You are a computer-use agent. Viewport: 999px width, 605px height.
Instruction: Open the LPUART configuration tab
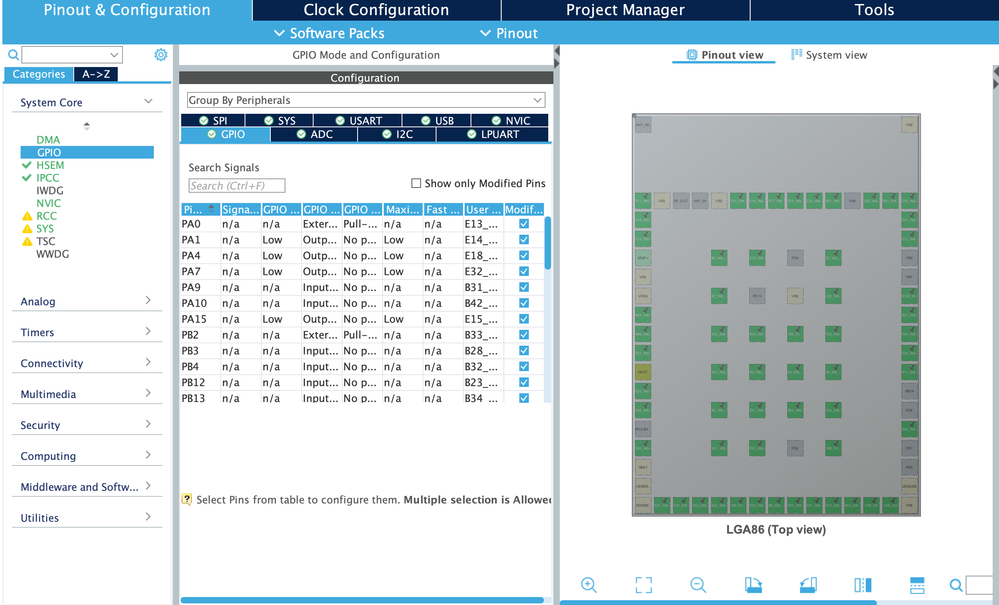coord(492,134)
